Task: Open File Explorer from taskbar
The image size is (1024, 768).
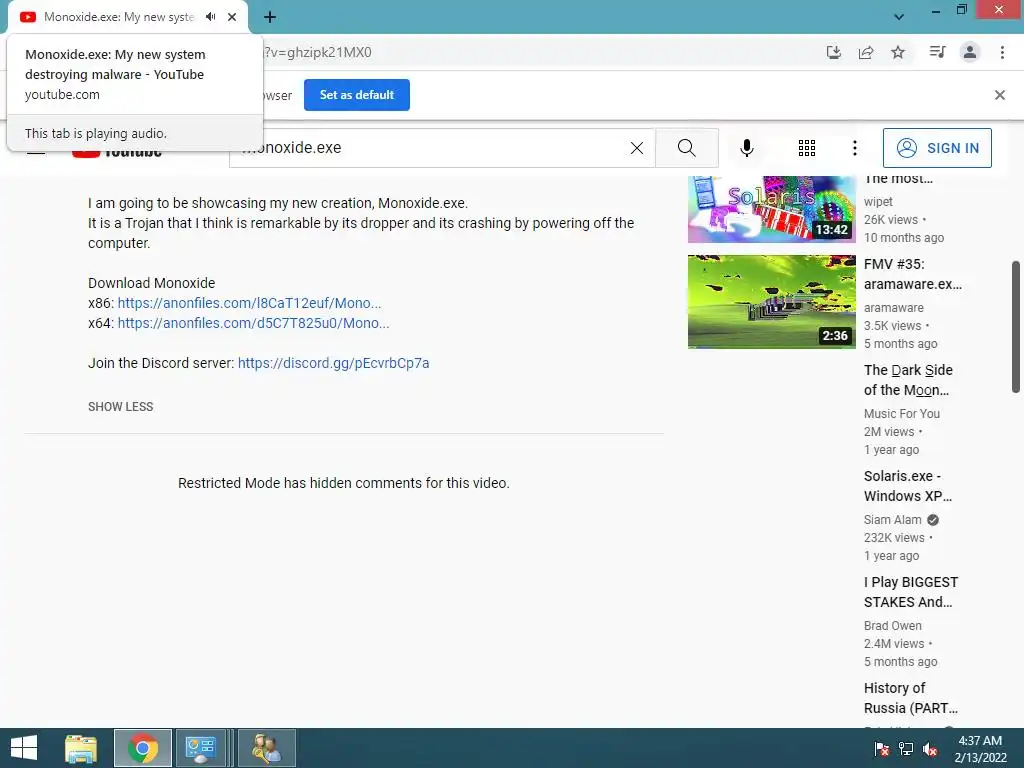Action: (81, 748)
